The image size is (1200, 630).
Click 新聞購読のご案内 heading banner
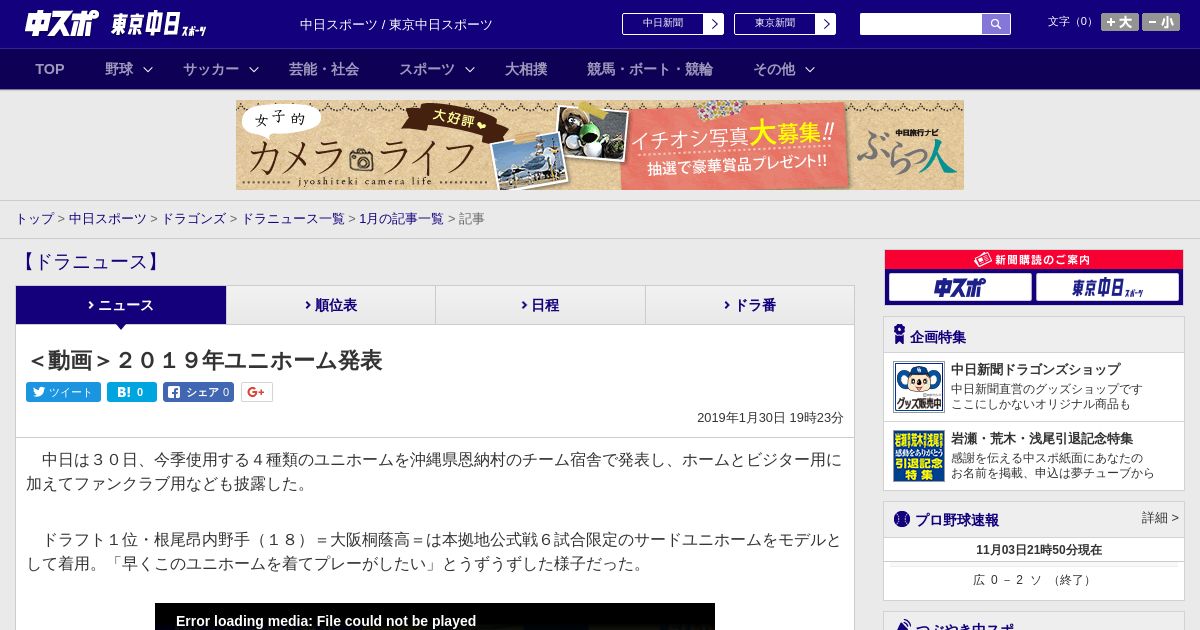(x=1034, y=260)
